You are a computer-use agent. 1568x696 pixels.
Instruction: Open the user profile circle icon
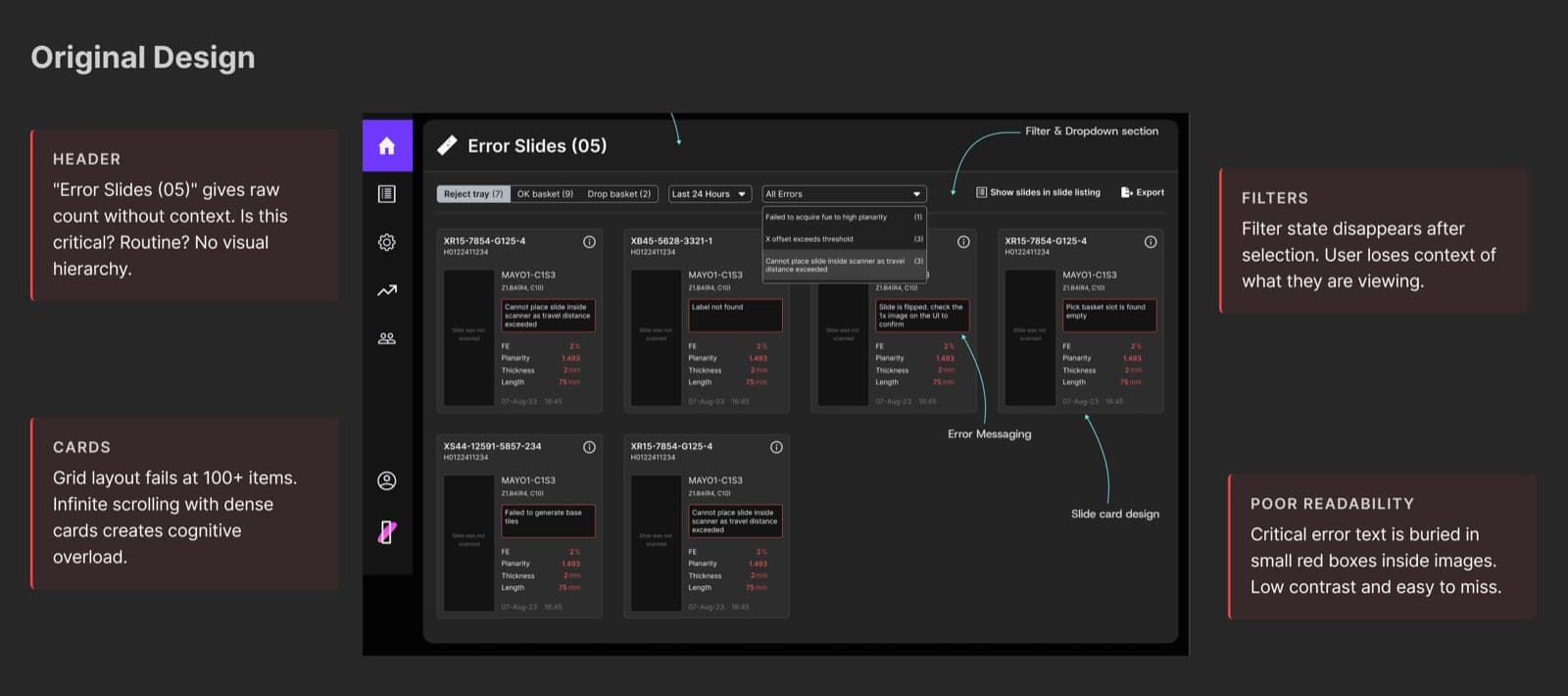tap(387, 480)
